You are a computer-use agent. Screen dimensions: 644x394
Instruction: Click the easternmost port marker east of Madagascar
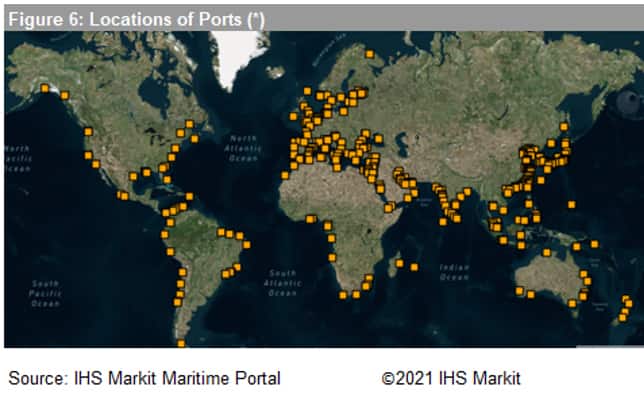tap(414, 267)
